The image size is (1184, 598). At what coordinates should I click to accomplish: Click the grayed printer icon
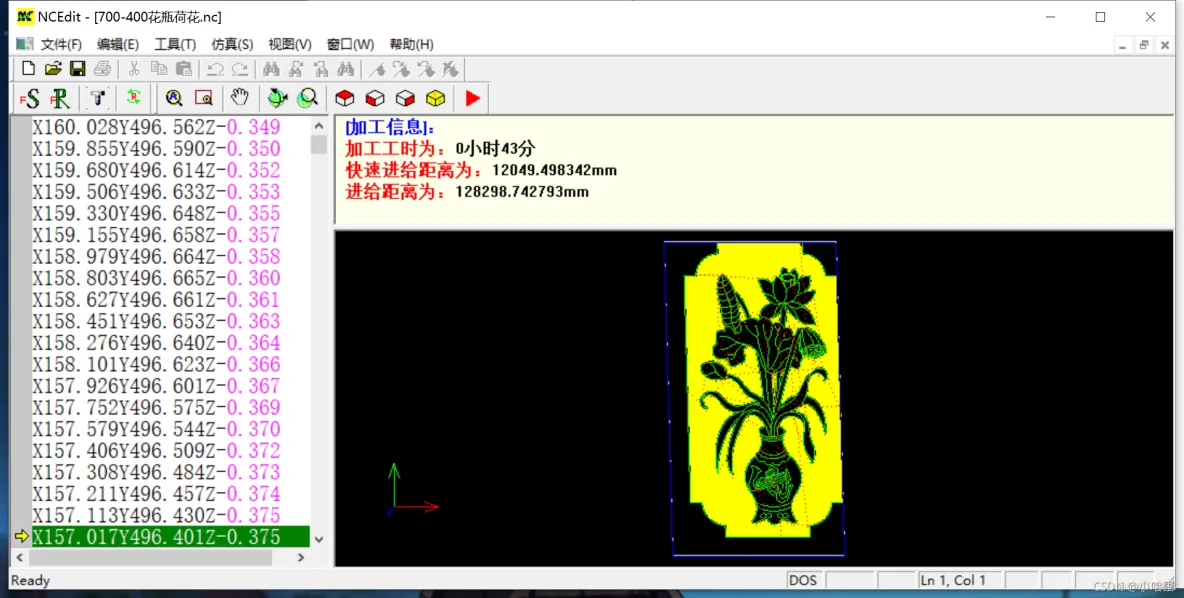[102, 69]
